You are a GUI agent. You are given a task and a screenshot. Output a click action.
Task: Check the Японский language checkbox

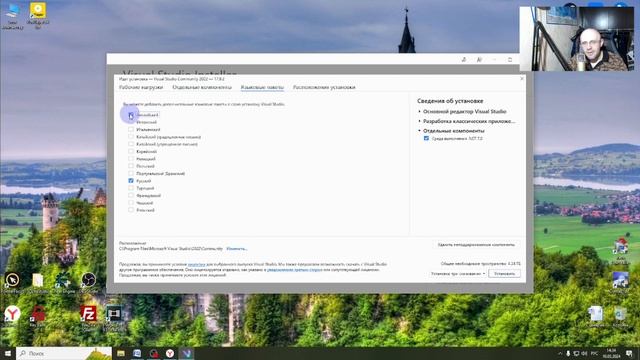pyautogui.click(x=131, y=210)
